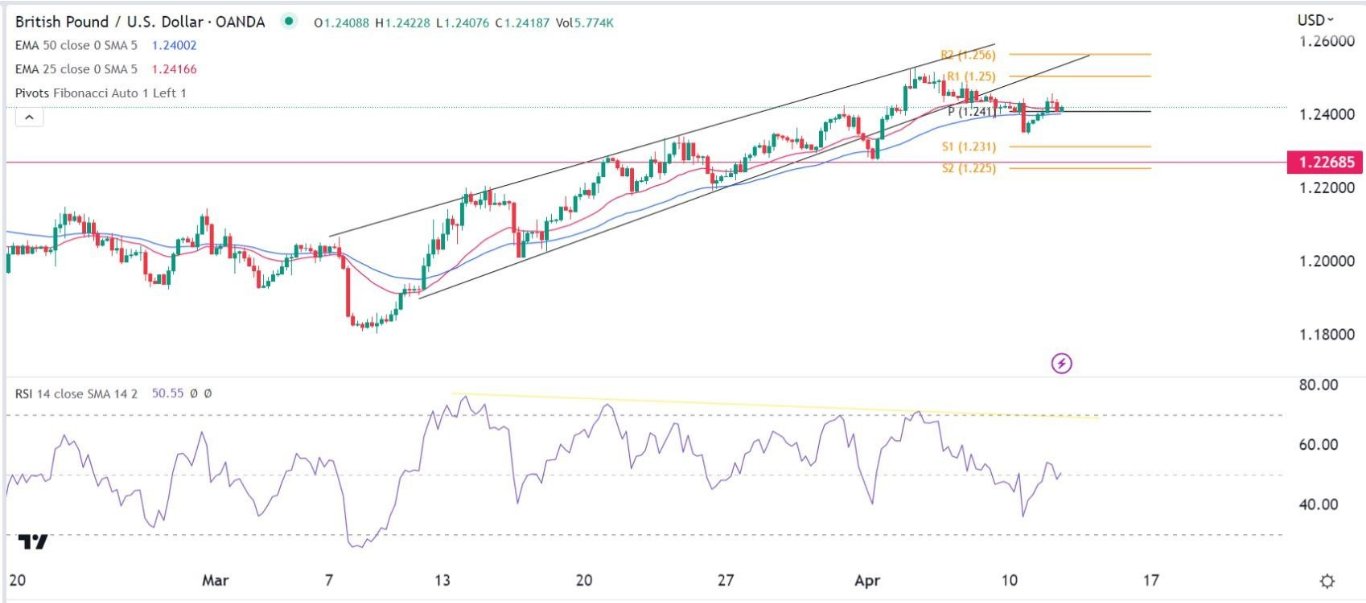Viewport: 1366px width, 603px height.
Task: Click the Mar date label on the time axis
Action: coord(215,580)
